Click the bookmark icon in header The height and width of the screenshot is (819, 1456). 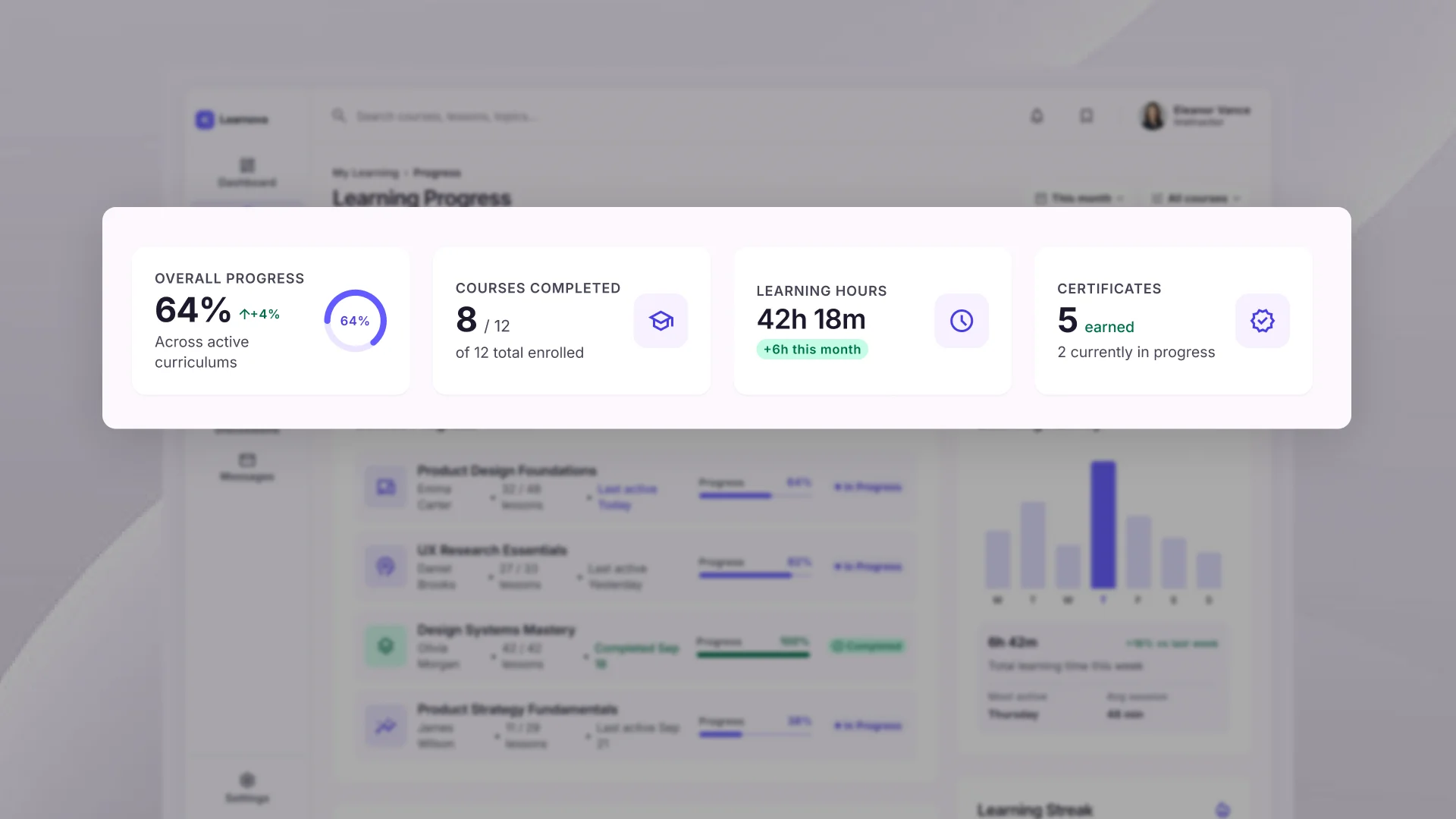pos(1087,116)
